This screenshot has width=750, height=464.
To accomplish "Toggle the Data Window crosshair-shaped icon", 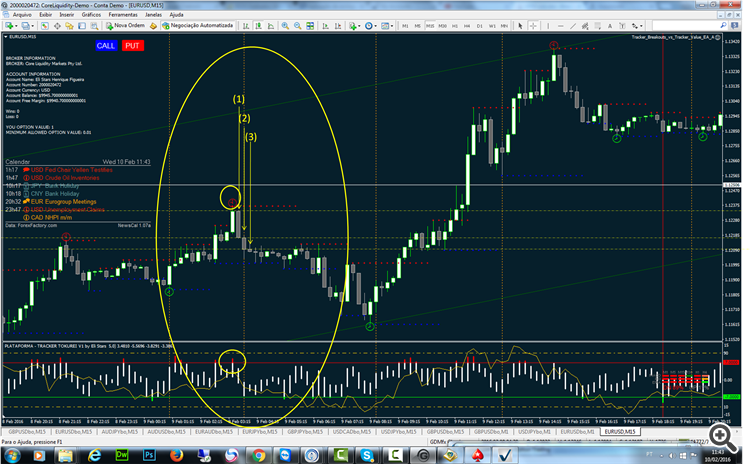I will (57, 25).
